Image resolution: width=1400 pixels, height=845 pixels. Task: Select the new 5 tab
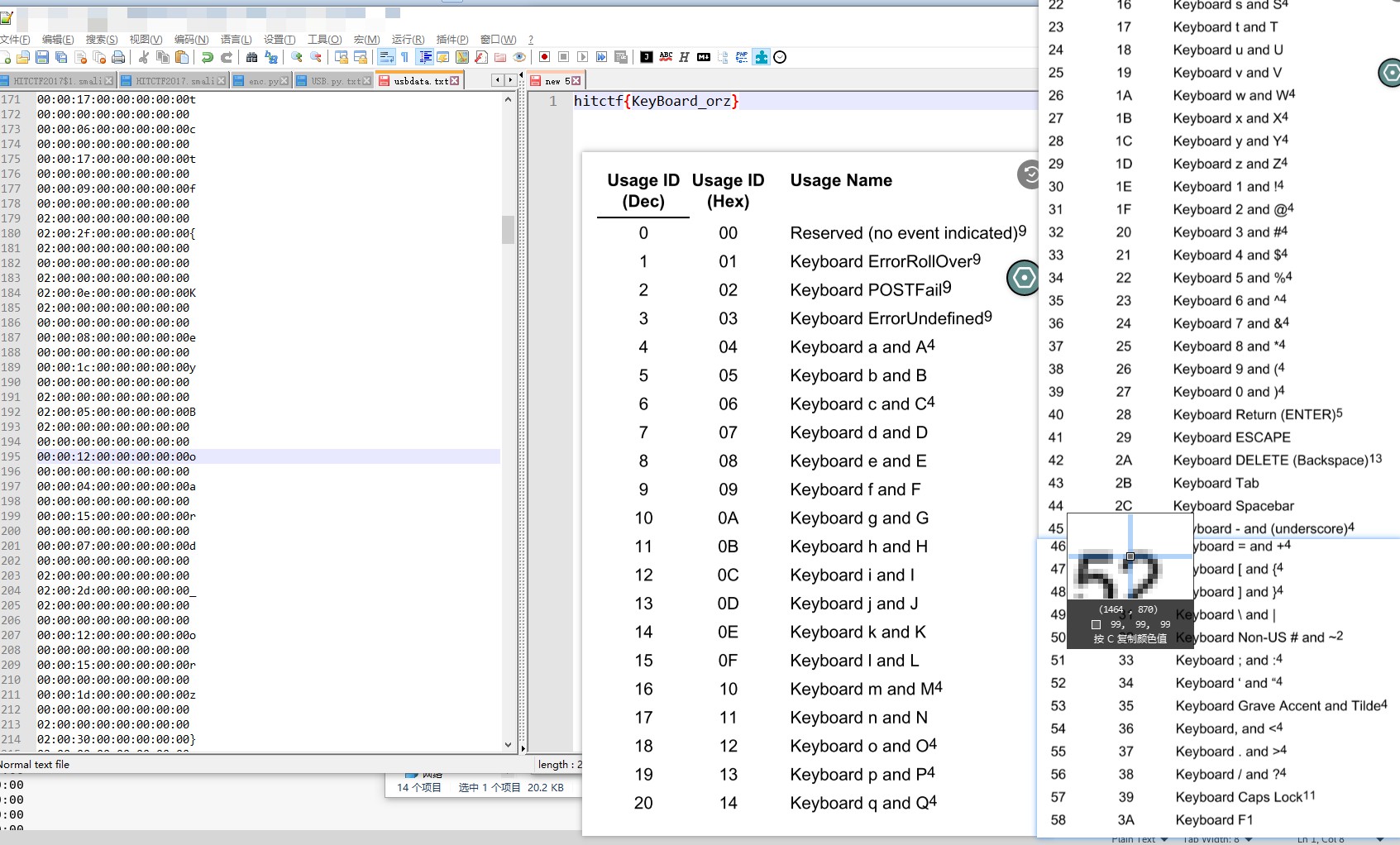click(x=557, y=81)
